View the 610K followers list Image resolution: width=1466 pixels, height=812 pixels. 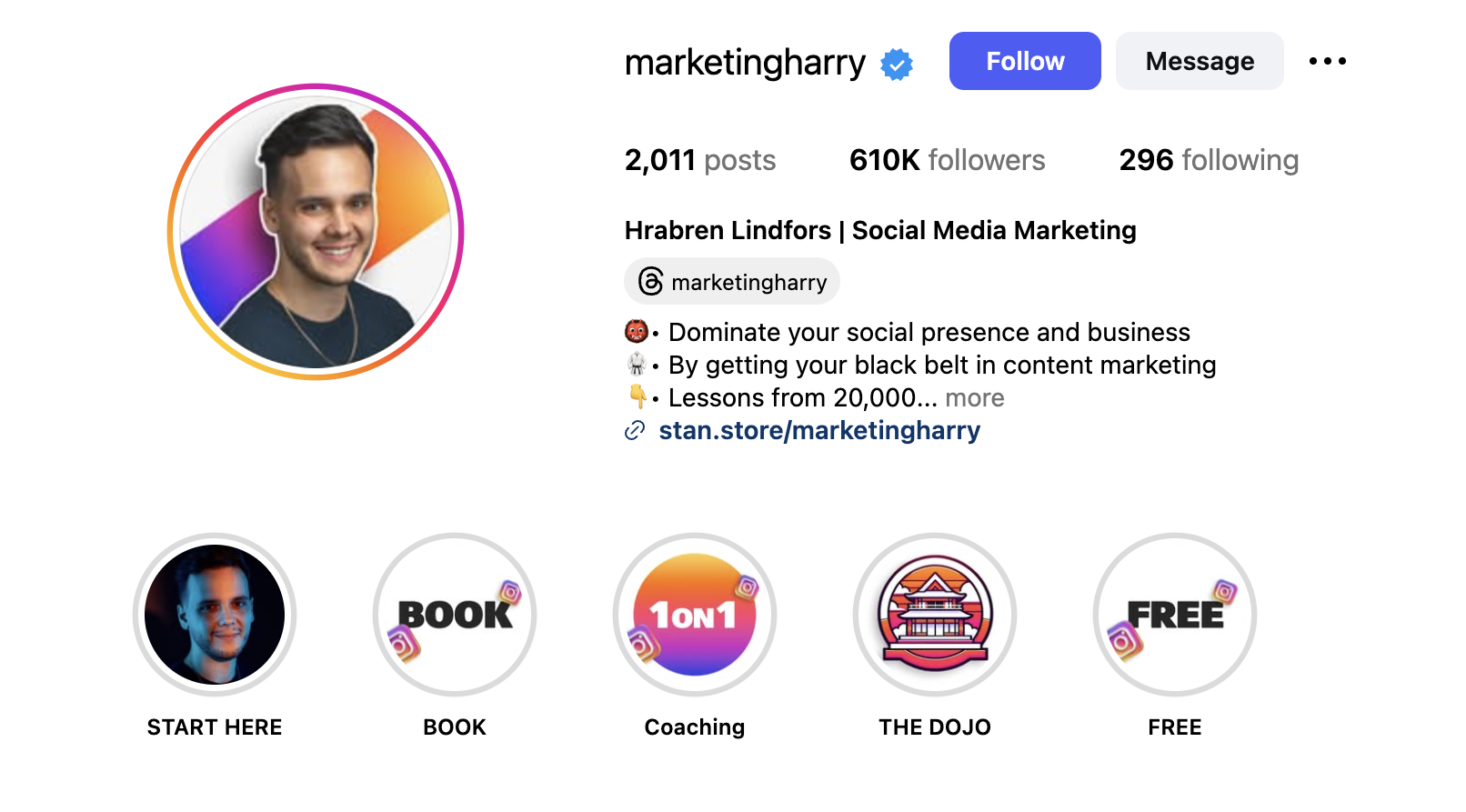coord(947,160)
